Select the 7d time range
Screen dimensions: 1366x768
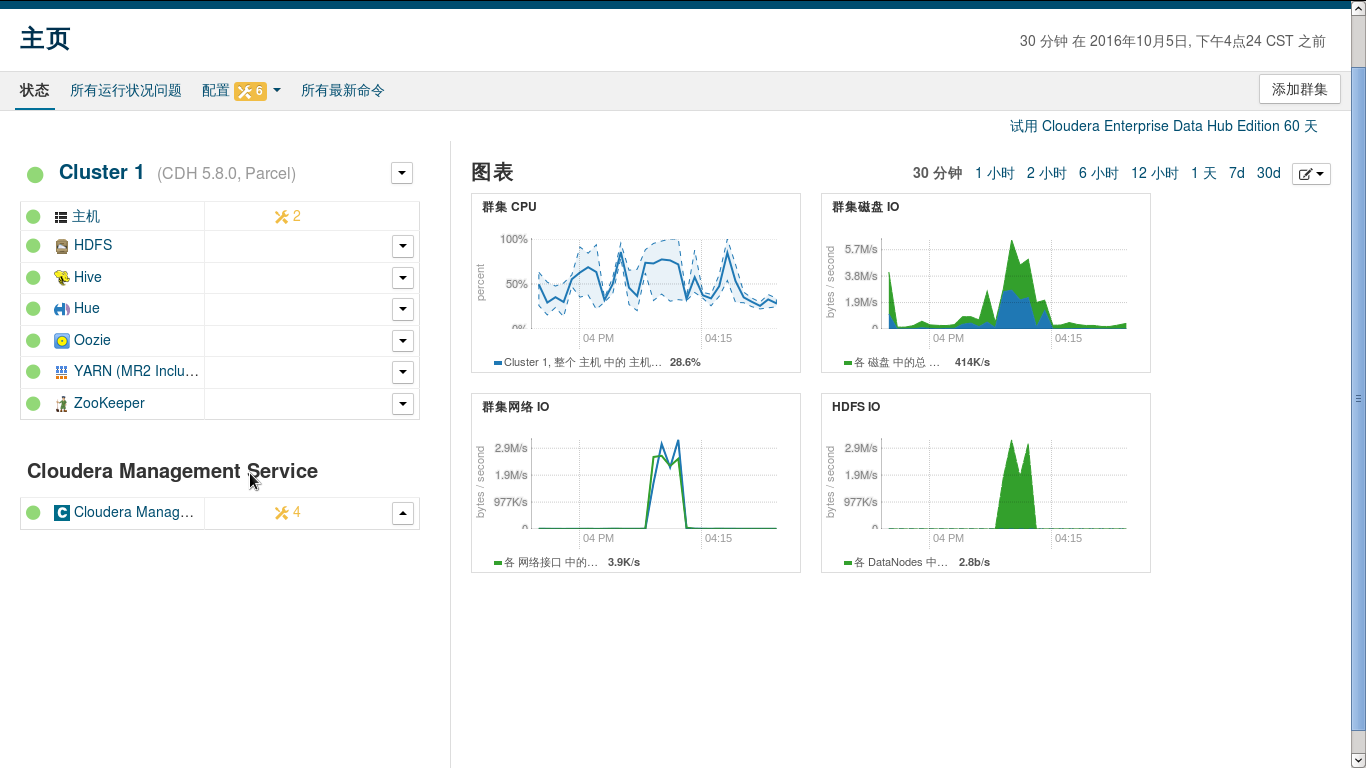tap(1237, 173)
